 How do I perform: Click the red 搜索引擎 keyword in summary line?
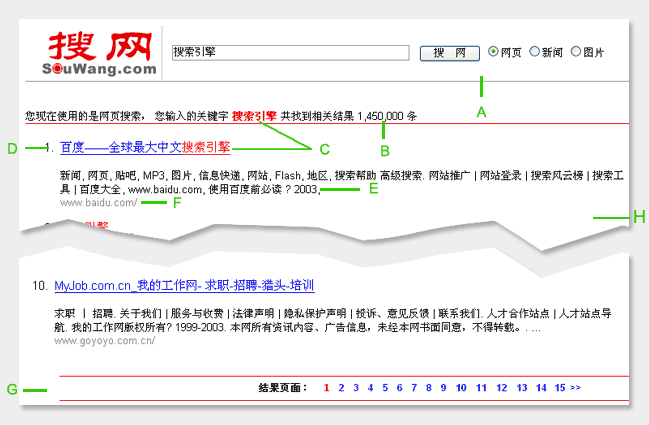coord(254,116)
